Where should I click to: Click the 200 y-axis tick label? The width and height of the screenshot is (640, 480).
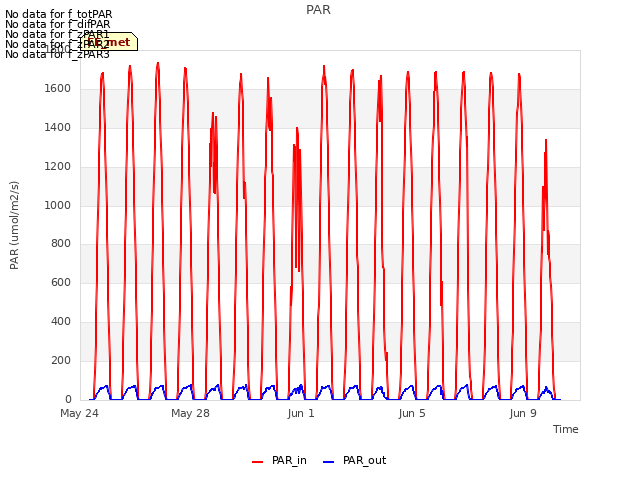coord(61,360)
